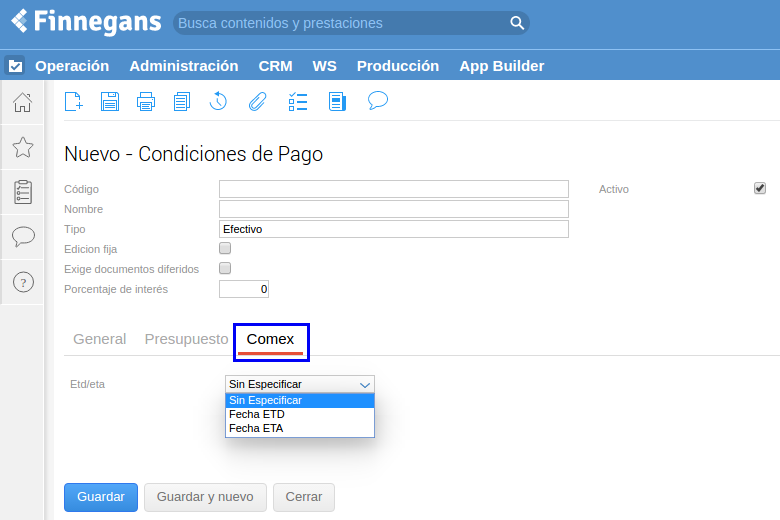Choose the Fecha ETA option
Viewport: 780px width, 520px height.
[256, 428]
